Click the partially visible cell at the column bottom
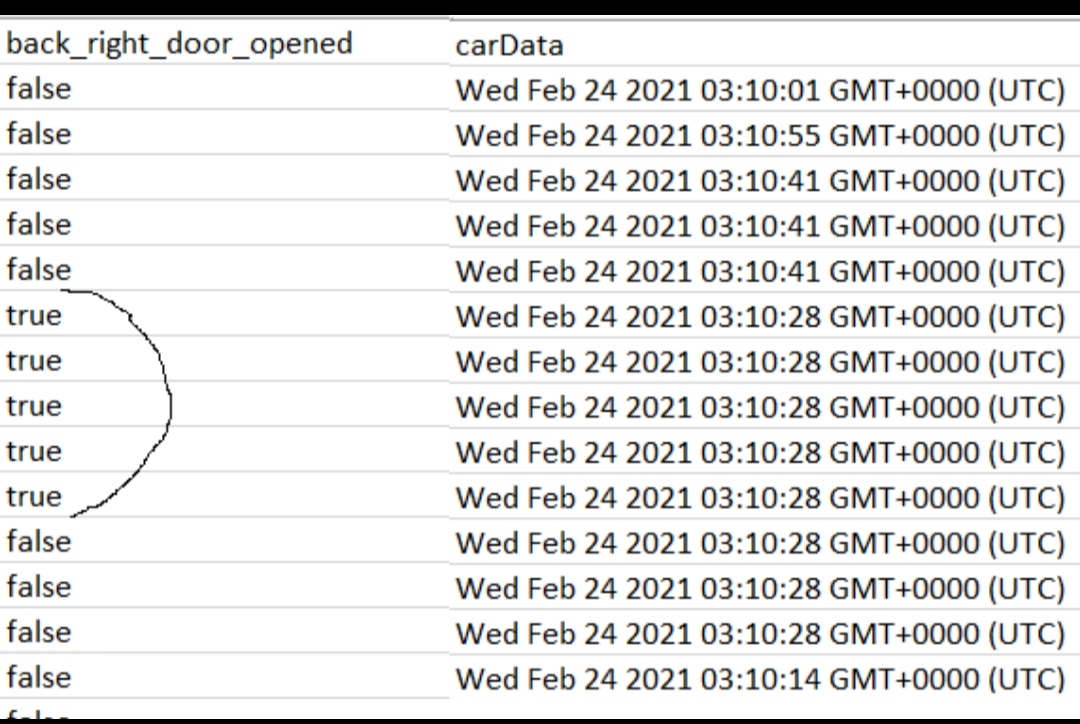The image size is (1080, 724). click(39, 712)
